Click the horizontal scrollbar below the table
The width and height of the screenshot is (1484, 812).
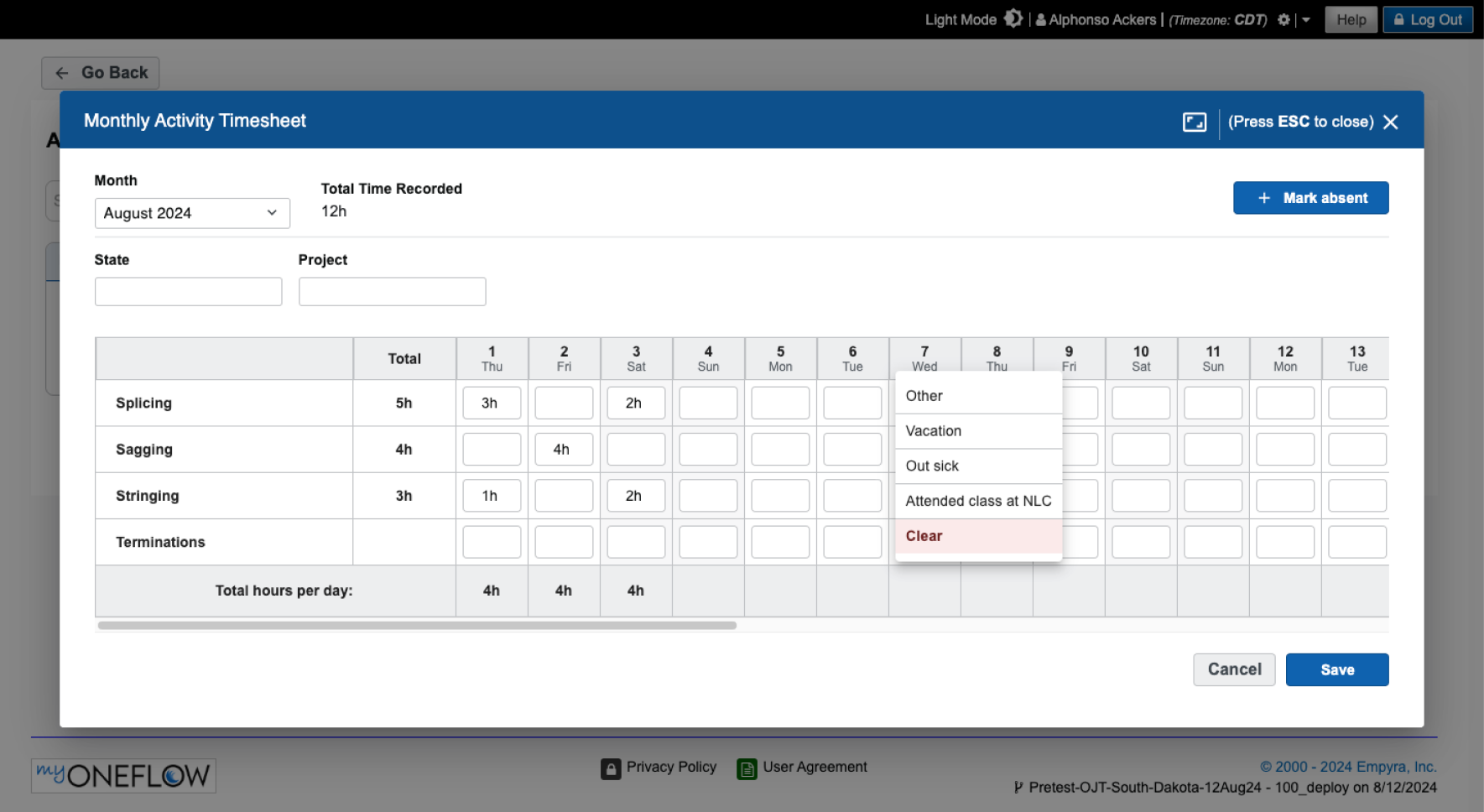417,626
